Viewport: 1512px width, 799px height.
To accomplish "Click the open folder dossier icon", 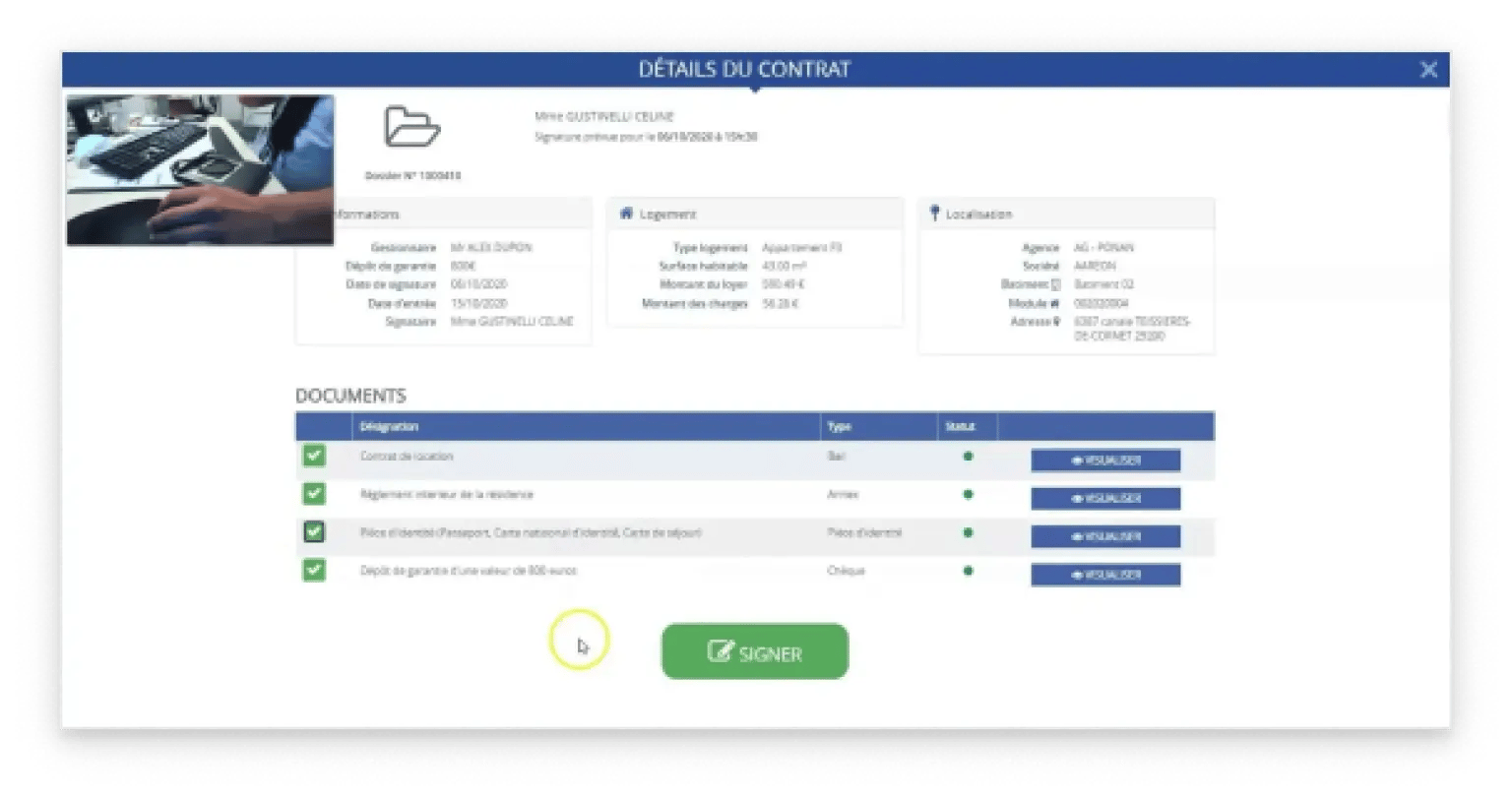I will click(411, 127).
